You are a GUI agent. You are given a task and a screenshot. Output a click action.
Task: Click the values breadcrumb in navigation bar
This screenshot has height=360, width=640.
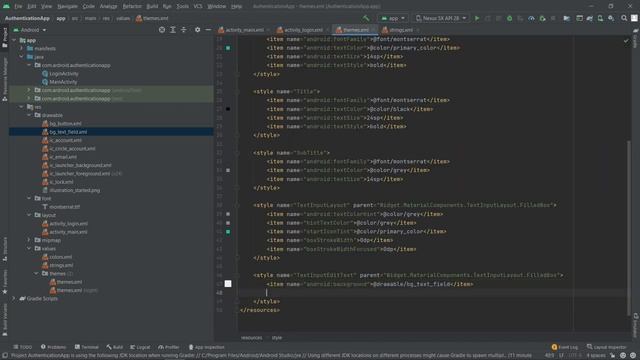pos(123,18)
